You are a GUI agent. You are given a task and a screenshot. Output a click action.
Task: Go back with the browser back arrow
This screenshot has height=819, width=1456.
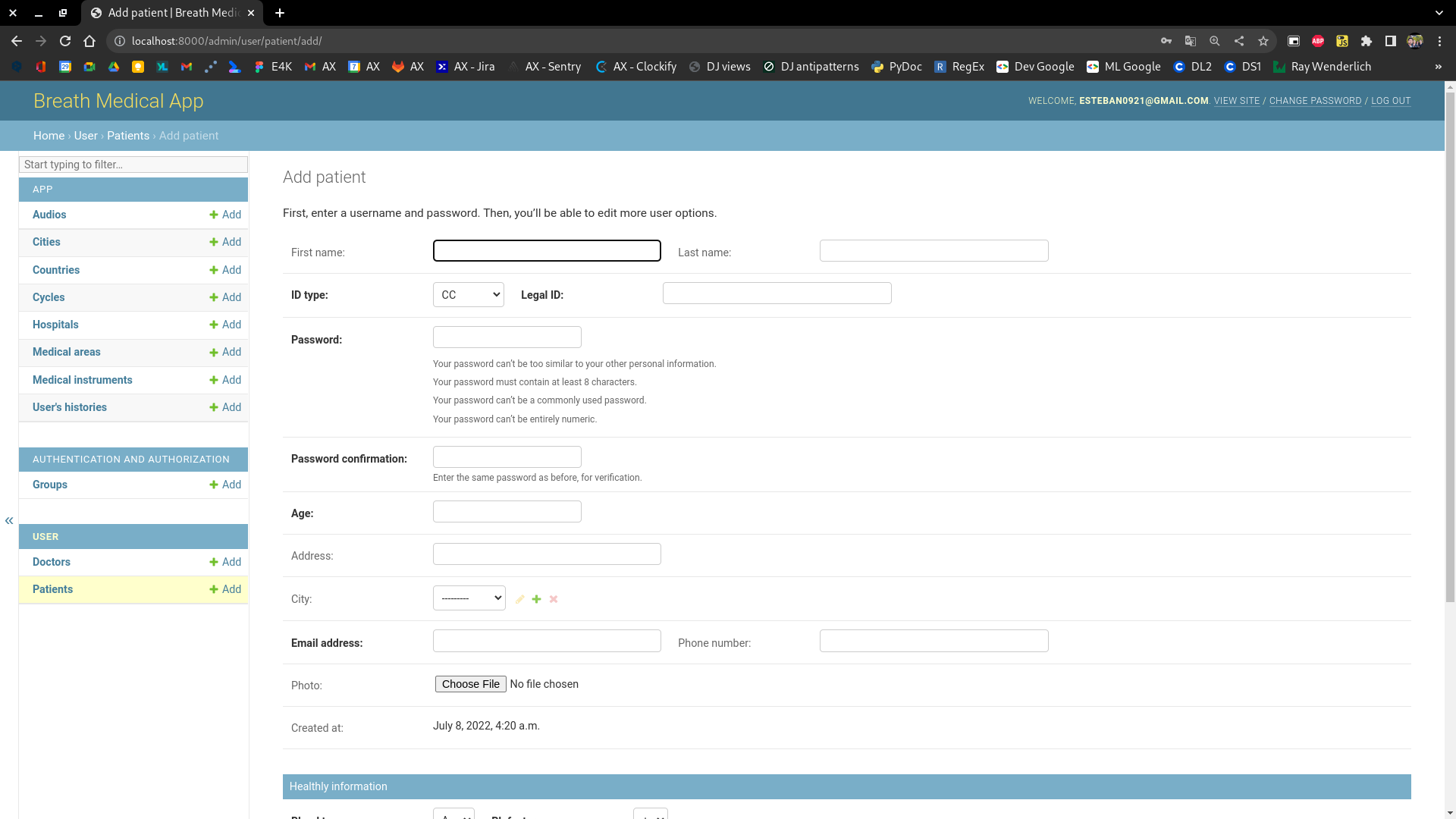[x=17, y=41]
